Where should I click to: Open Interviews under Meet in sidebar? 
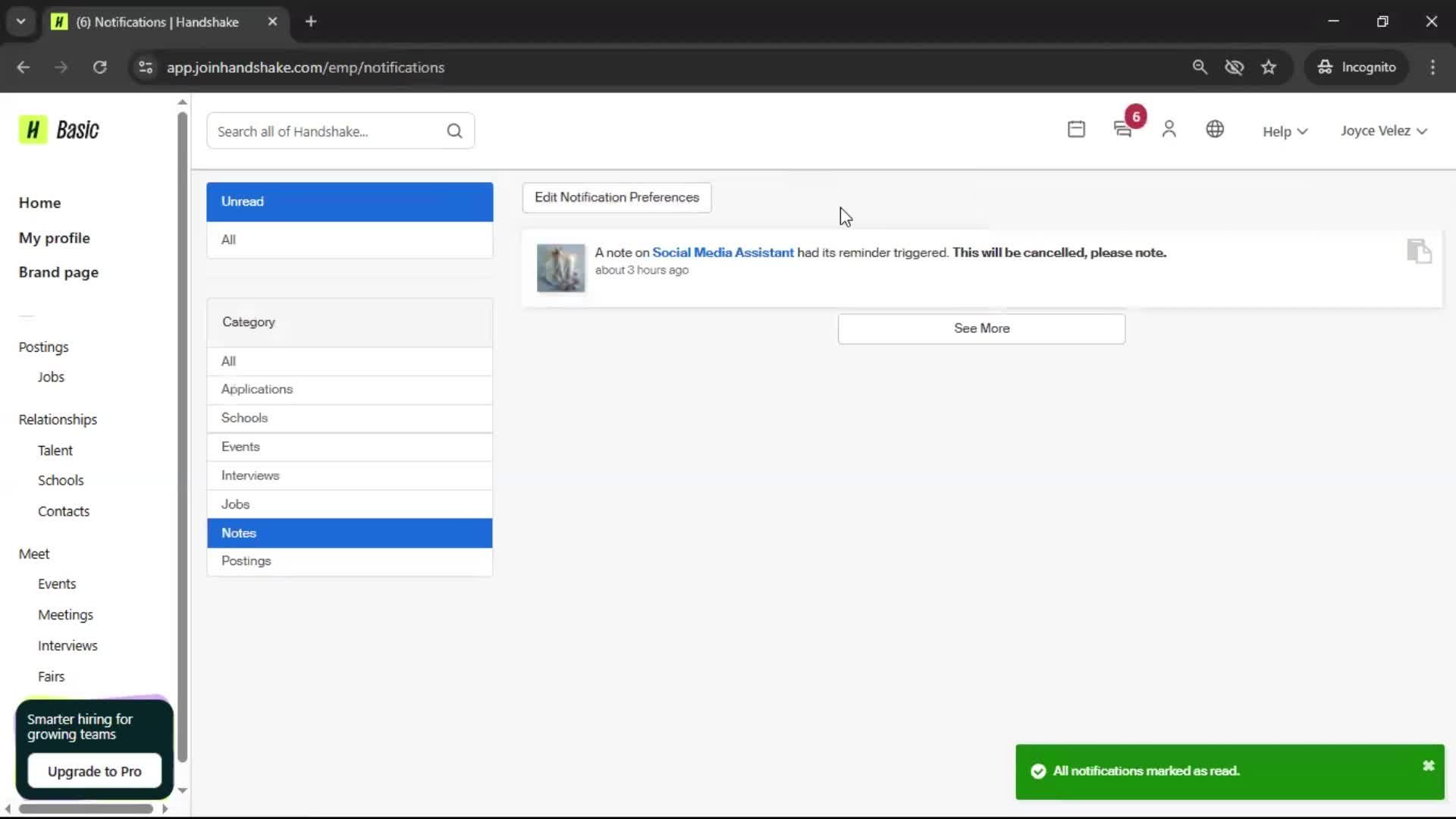pos(67,646)
